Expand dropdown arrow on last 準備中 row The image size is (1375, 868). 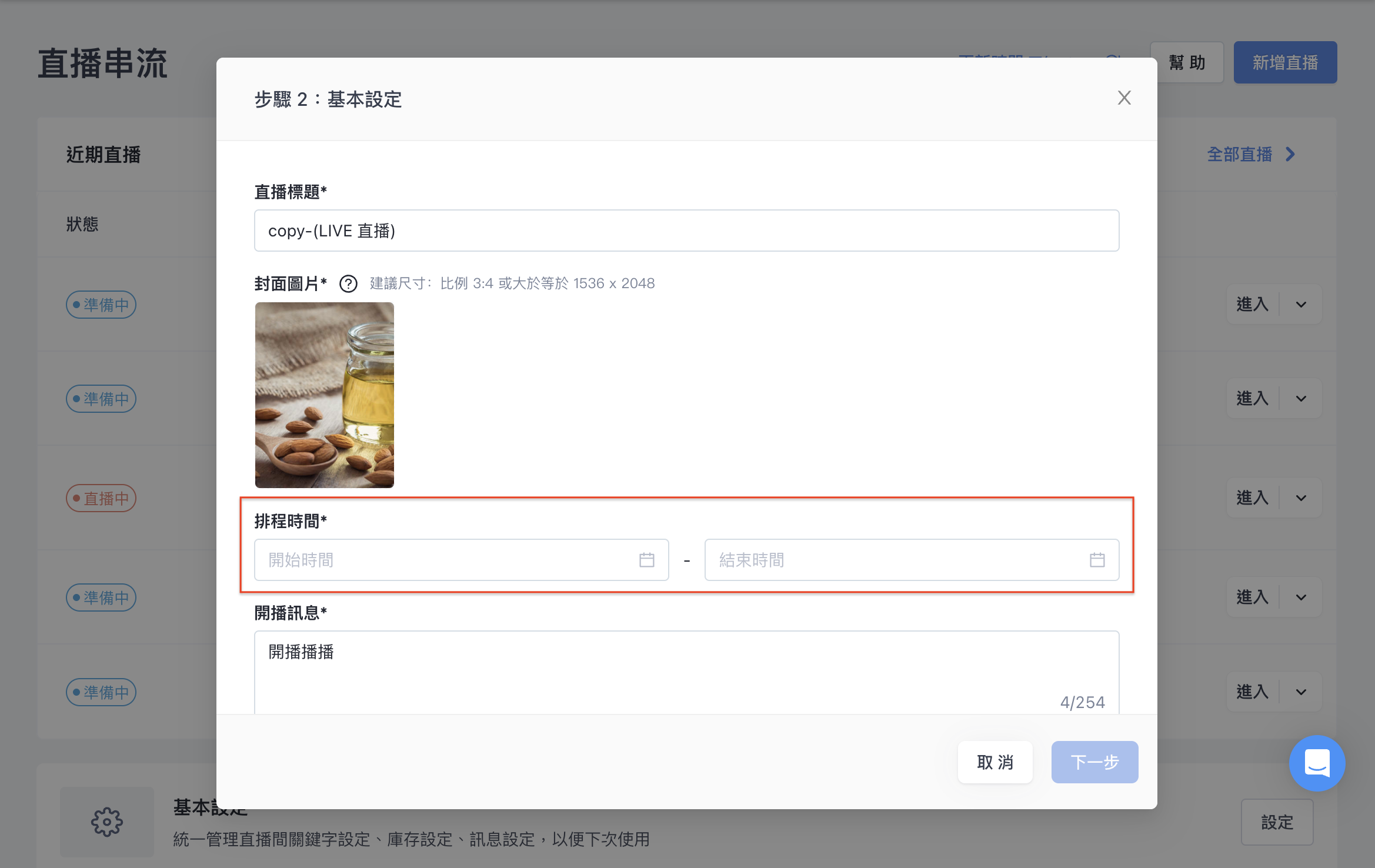[1301, 692]
